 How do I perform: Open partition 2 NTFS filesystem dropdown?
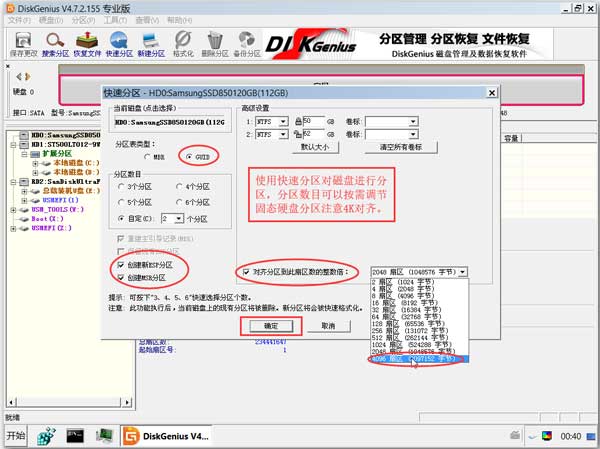point(283,134)
